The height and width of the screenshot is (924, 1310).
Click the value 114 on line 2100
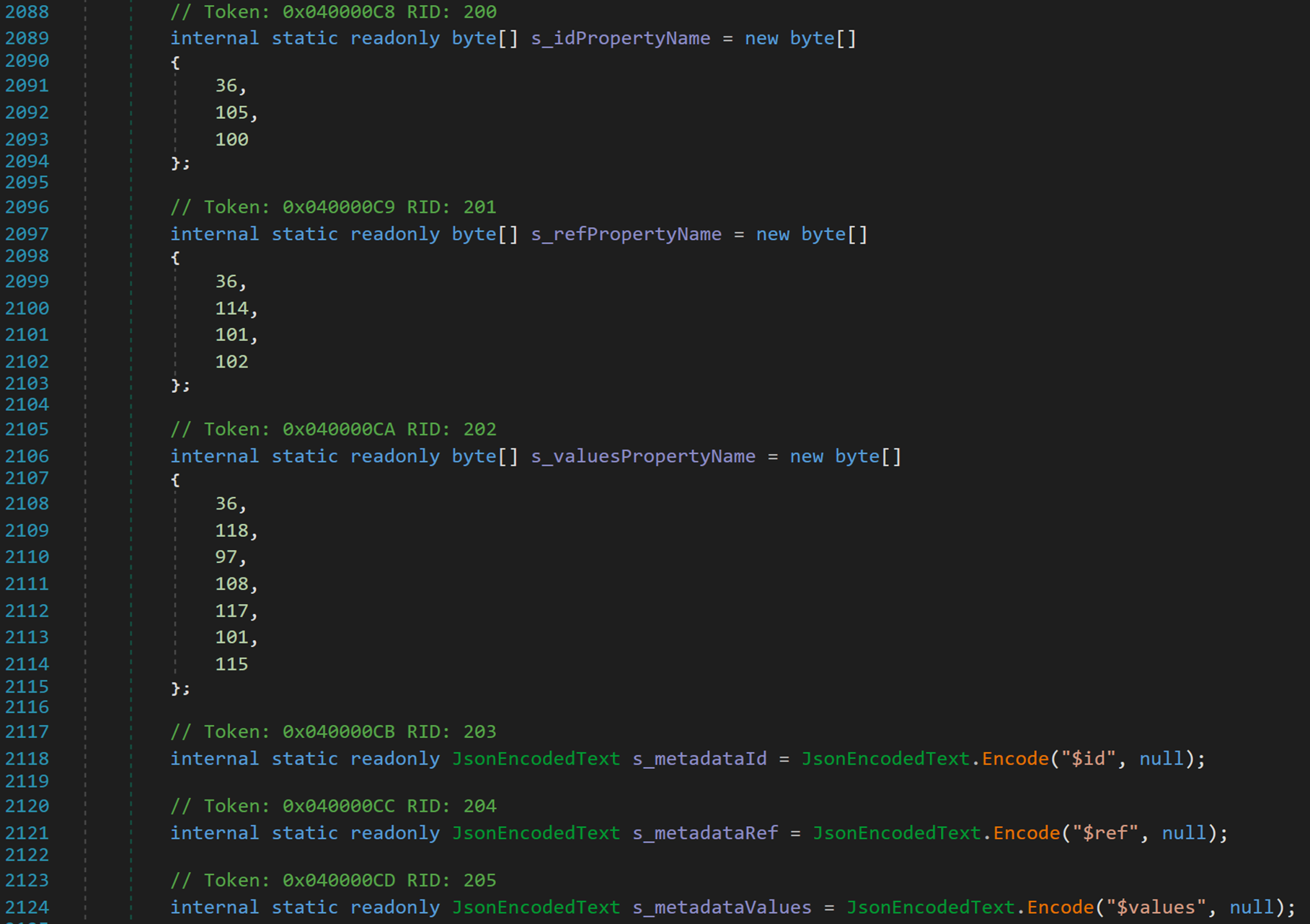(231, 308)
